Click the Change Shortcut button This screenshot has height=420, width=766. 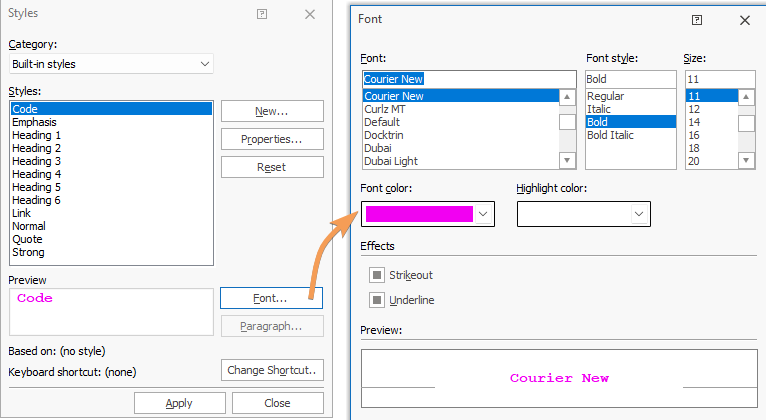tap(272, 370)
